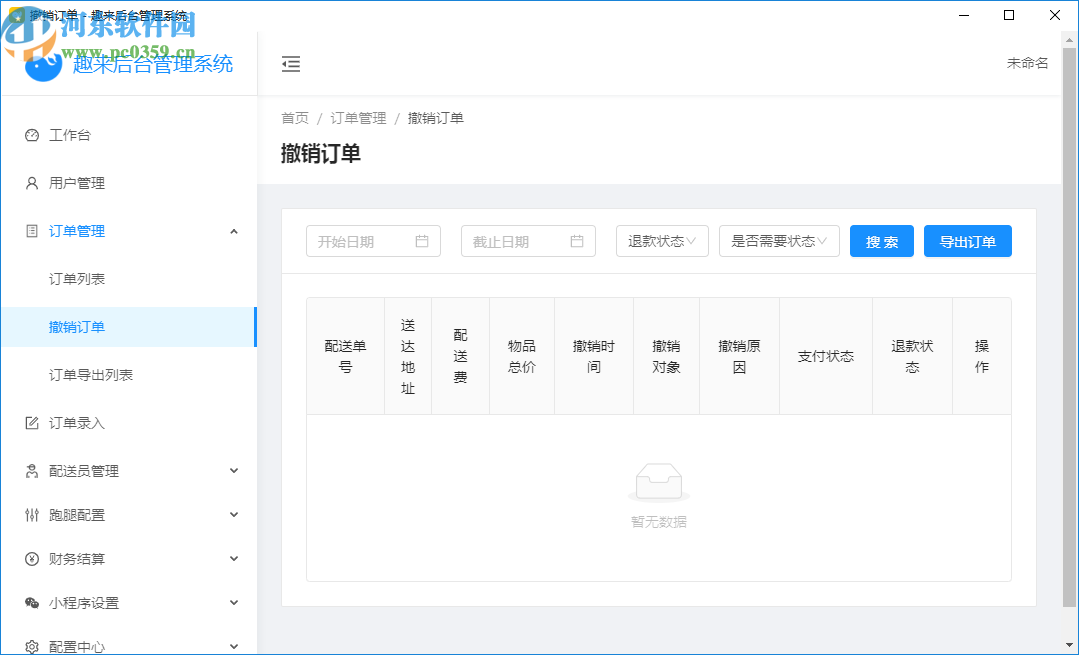Navigate to 首页 via the breadcrumb

pos(294,117)
